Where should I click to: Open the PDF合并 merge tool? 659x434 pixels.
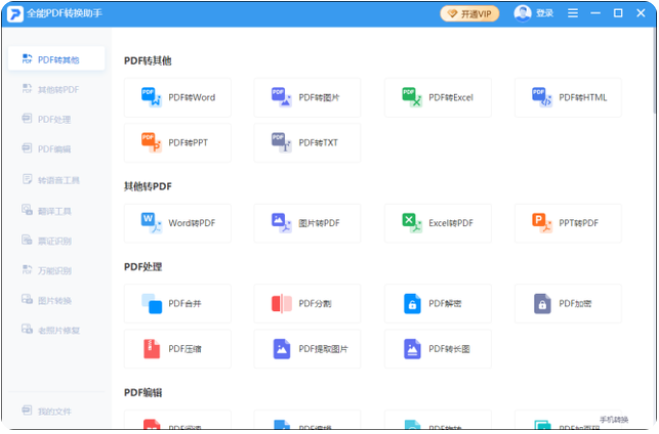[x=178, y=303]
